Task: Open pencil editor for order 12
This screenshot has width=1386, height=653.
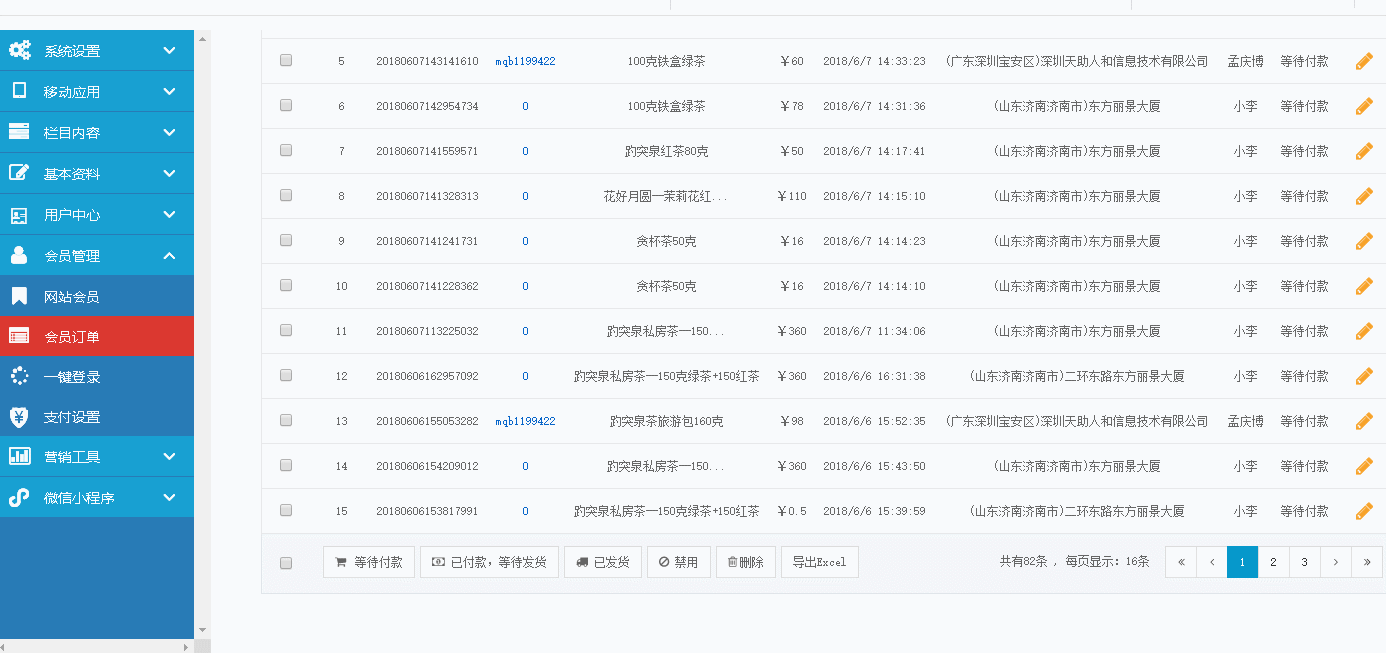Action: [x=1364, y=376]
